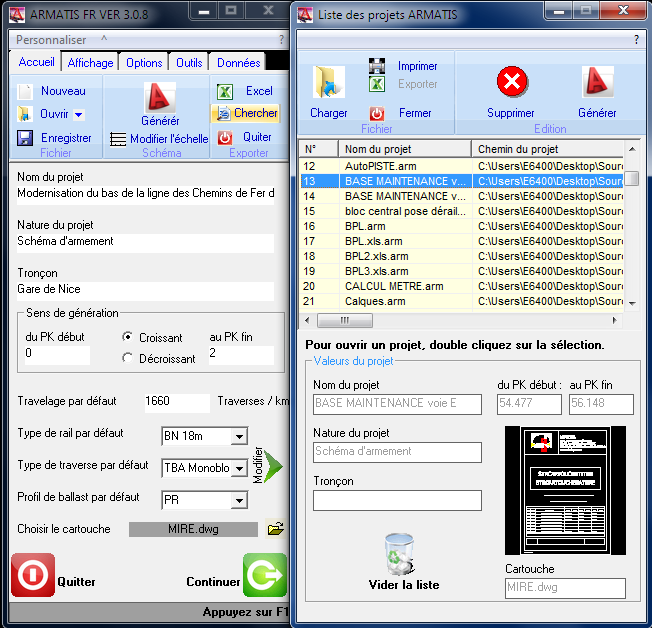Select row 21 Calques.arm
This screenshot has width=652, height=628.
(x=462, y=301)
